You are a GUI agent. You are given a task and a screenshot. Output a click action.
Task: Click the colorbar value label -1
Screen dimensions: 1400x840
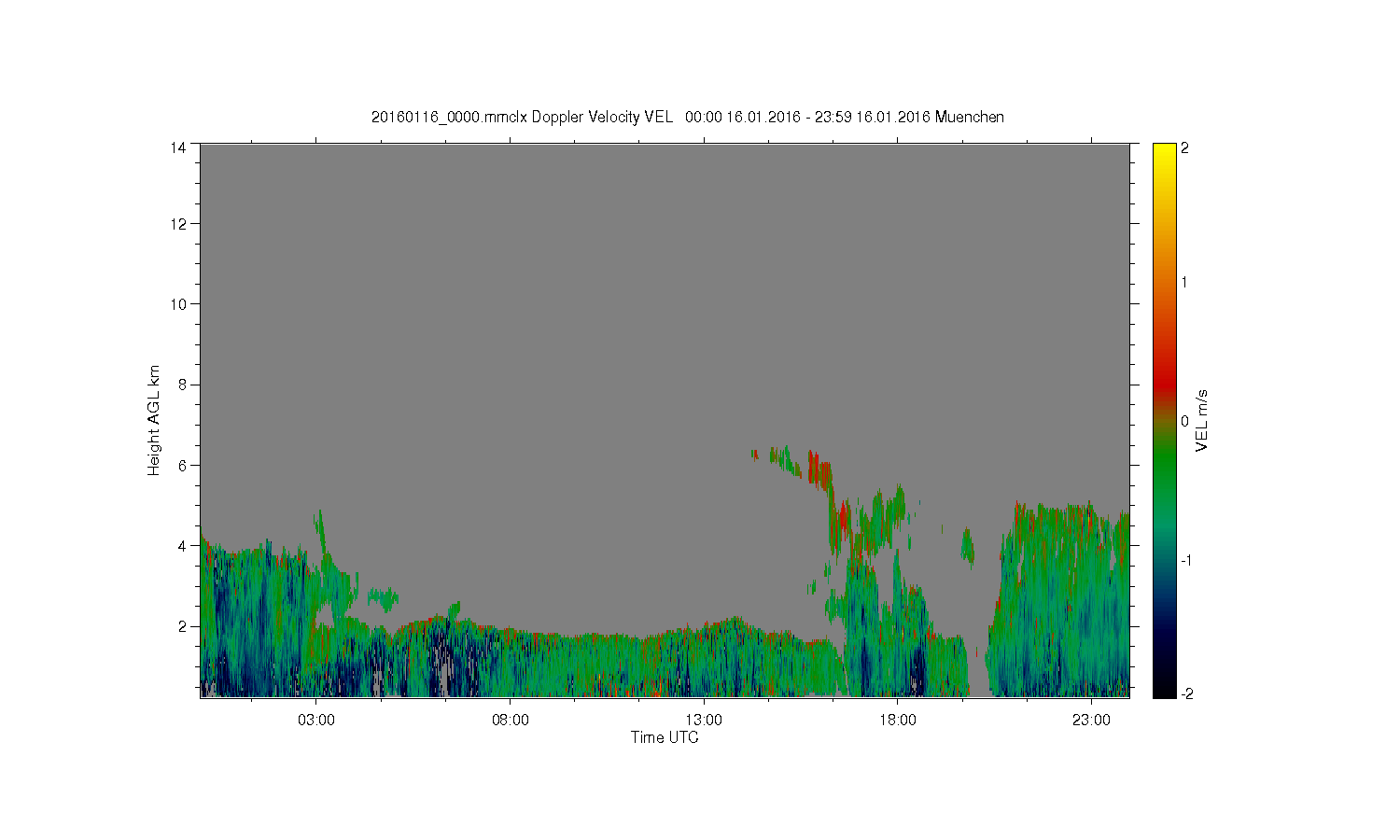pos(1186,560)
